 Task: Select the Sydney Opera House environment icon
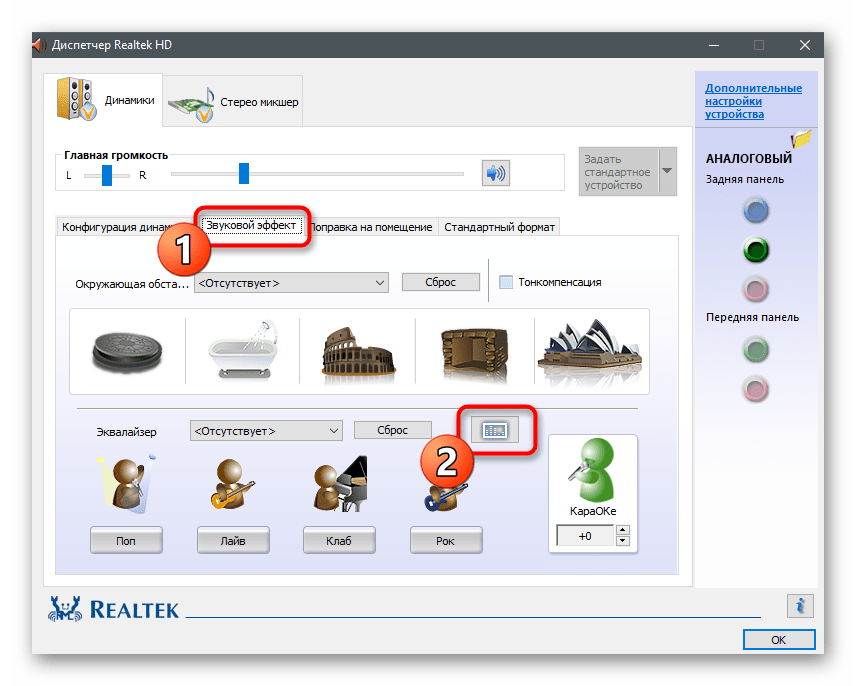[x=588, y=350]
